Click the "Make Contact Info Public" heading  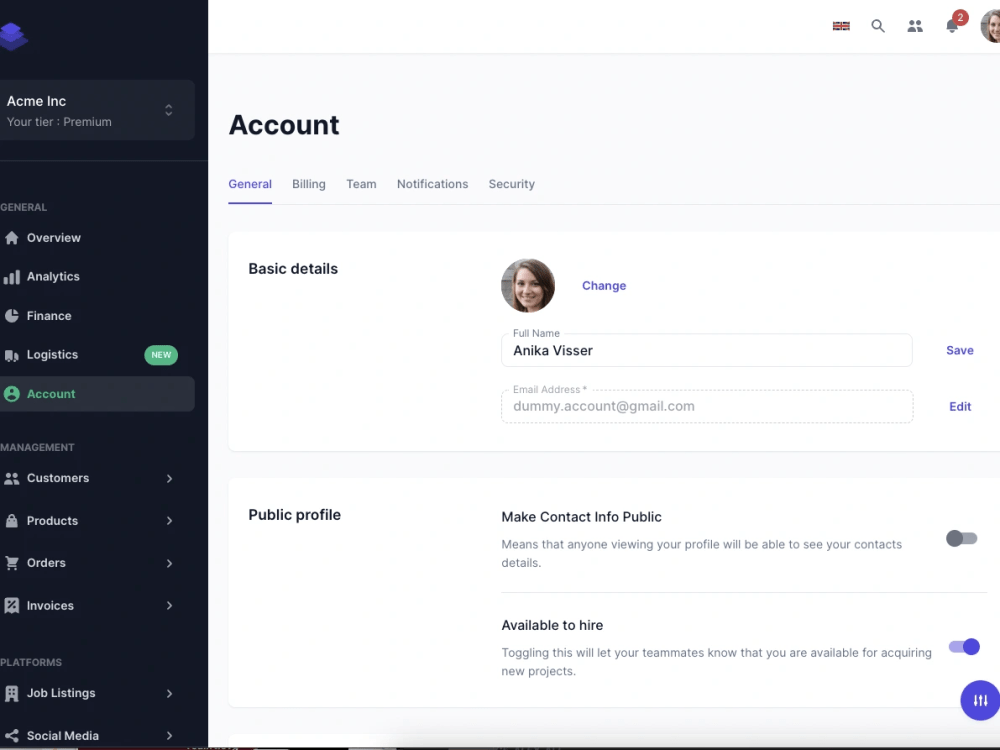(x=581, y=517)
